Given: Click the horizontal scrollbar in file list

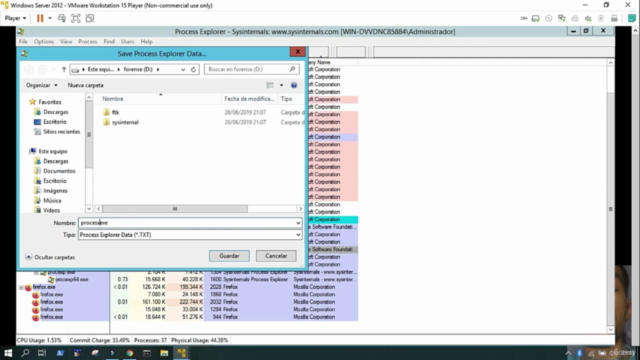Looking at the screenshot, I should pos(175,209).
